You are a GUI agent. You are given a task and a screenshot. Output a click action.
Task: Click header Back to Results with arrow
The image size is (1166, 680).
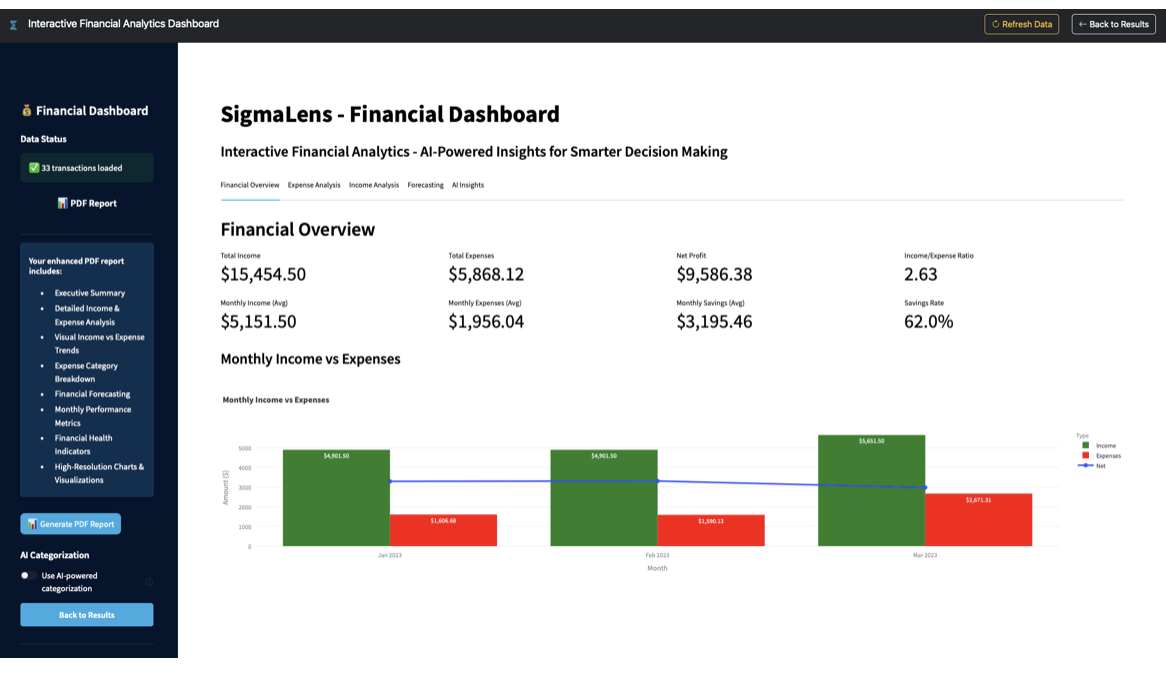1113,25
